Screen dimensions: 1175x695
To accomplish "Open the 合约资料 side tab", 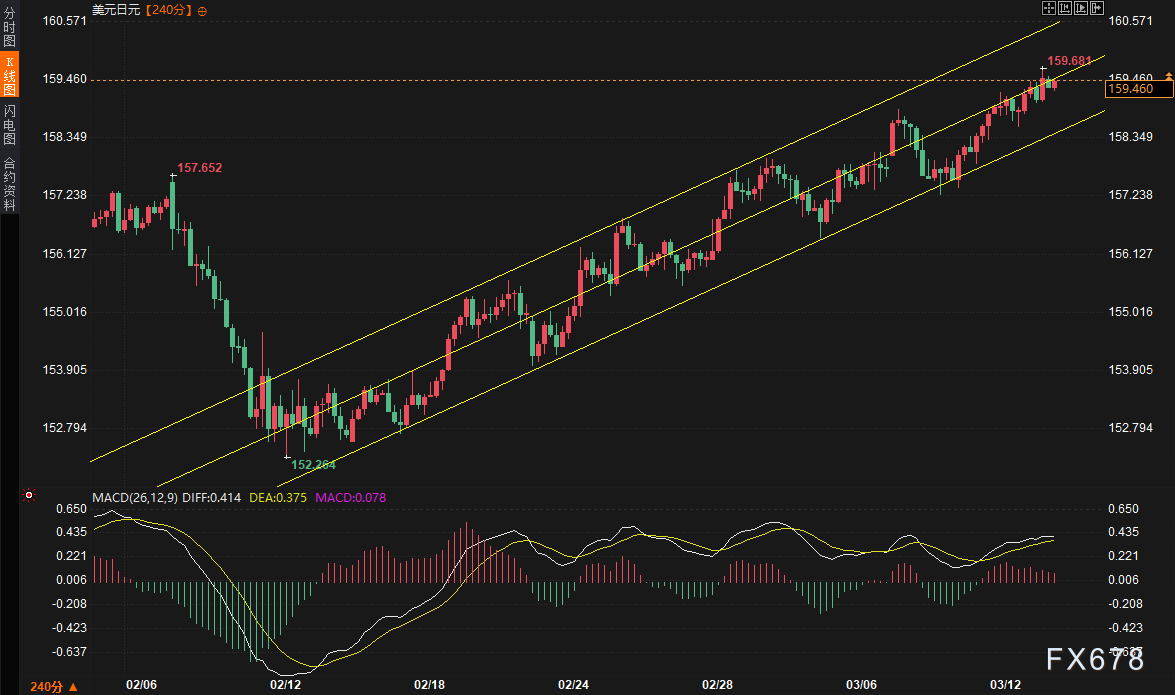I will (9, 183).
